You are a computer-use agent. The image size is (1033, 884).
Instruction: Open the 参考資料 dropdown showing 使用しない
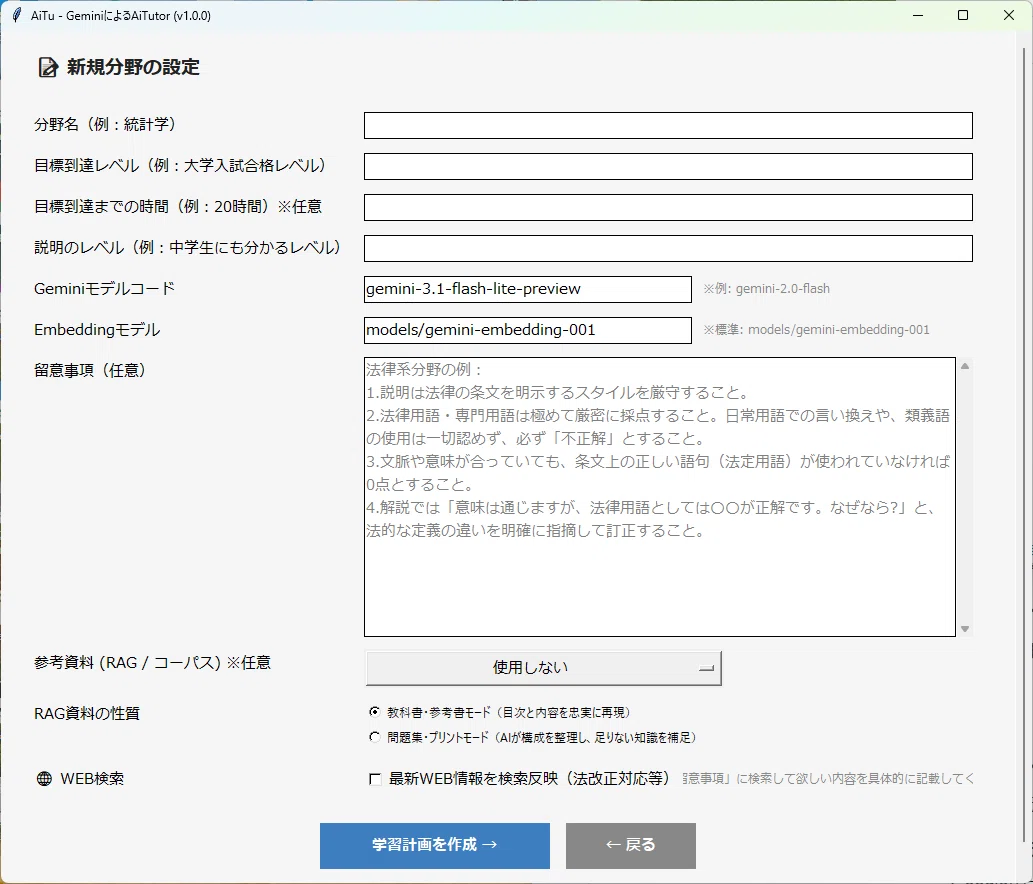pos(544,668)
